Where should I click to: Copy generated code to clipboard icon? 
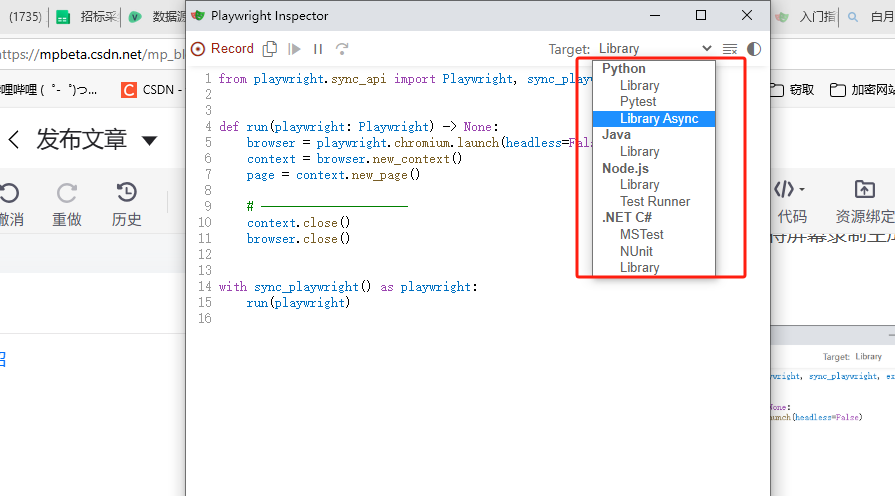pos(270,49)
